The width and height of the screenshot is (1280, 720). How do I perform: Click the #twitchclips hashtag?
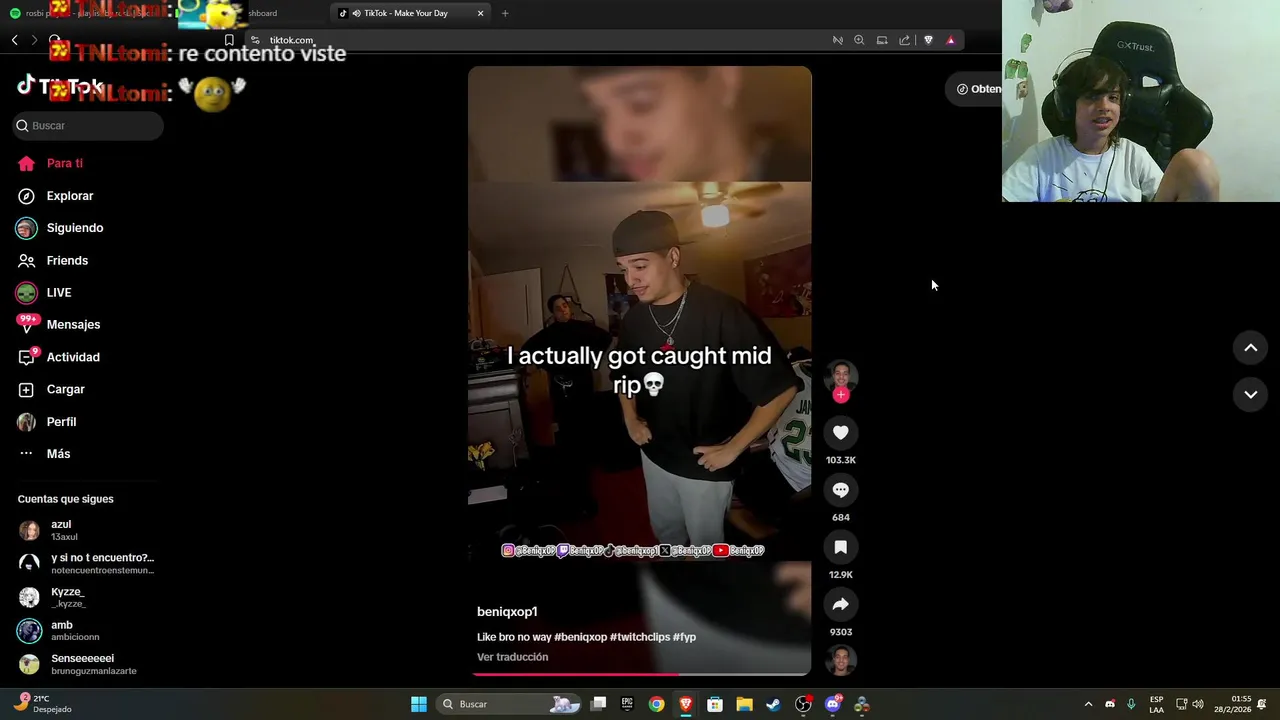point(639,637)
